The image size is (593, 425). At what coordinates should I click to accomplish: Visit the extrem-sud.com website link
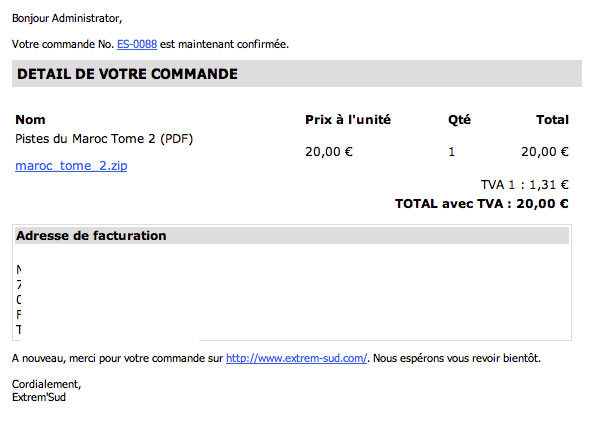coord(296,358)
